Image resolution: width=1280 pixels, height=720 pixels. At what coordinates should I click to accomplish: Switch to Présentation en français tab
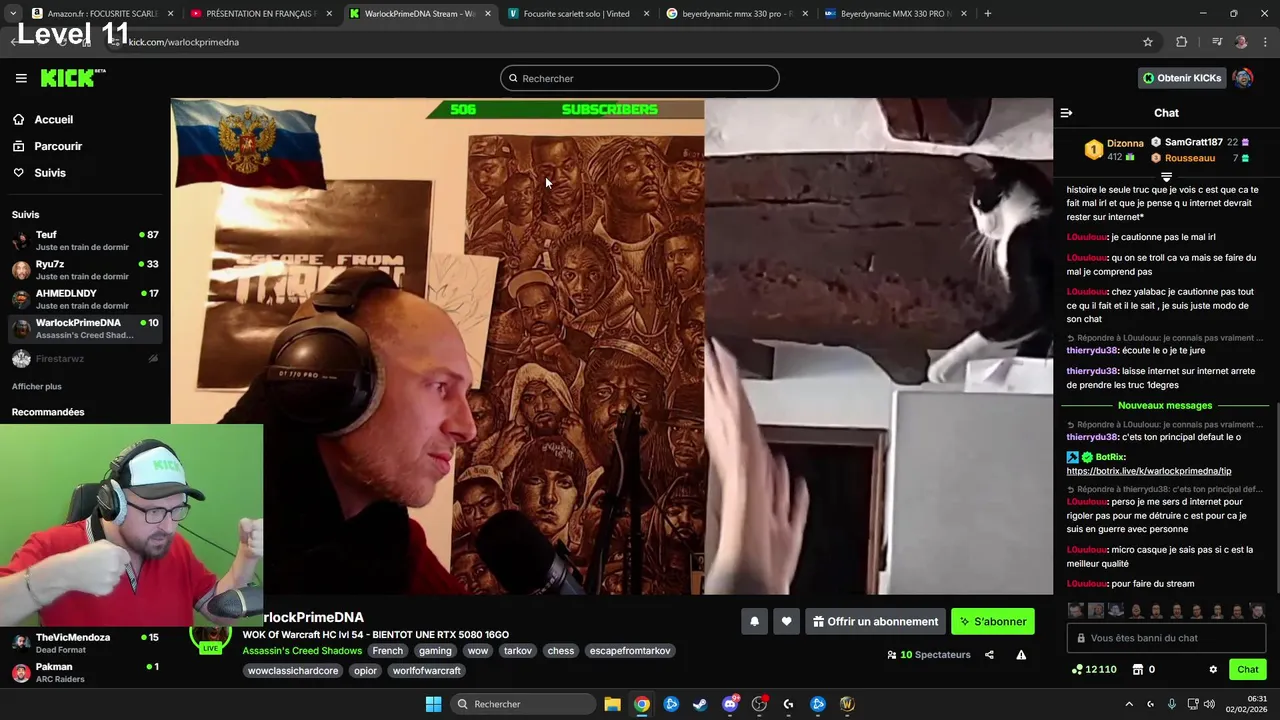[260, 14]
